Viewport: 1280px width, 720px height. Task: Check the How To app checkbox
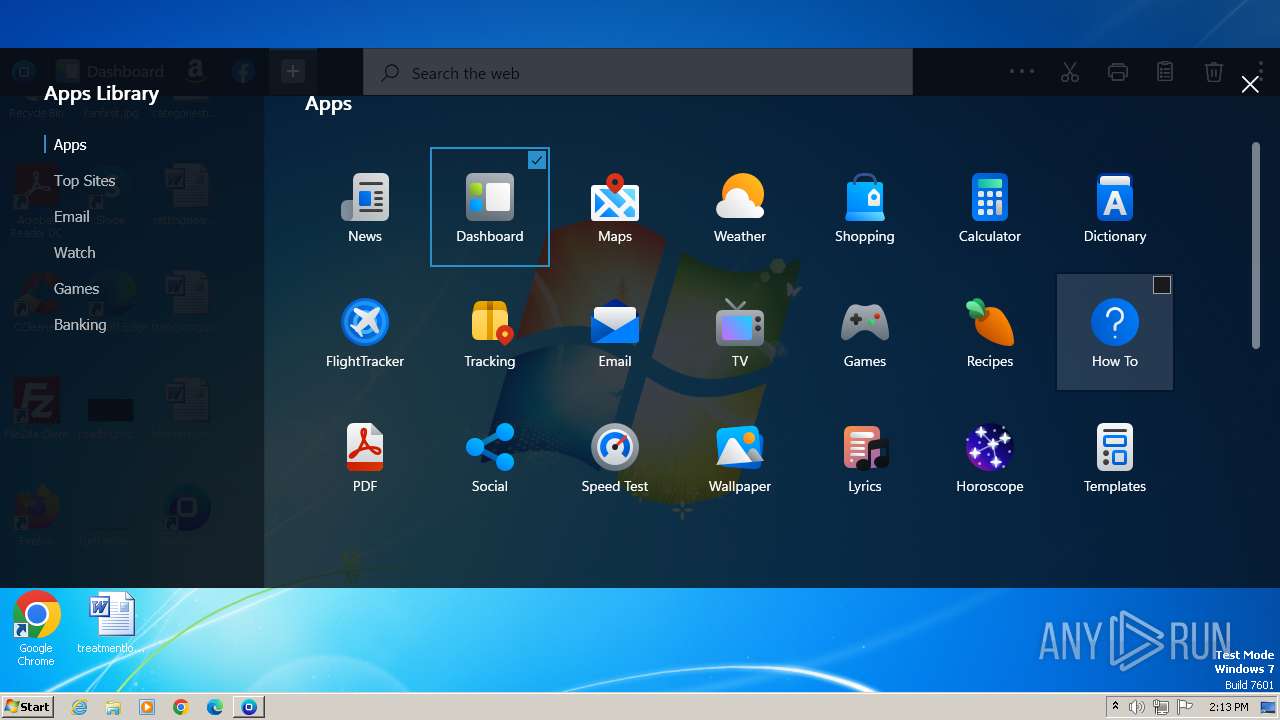(1162, 285)
